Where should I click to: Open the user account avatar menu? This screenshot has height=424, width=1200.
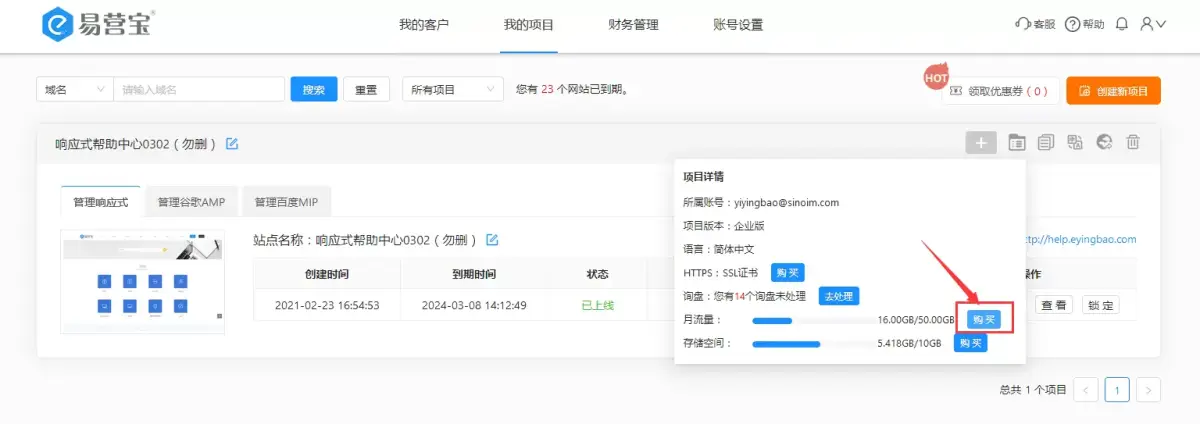(1153, 24)
